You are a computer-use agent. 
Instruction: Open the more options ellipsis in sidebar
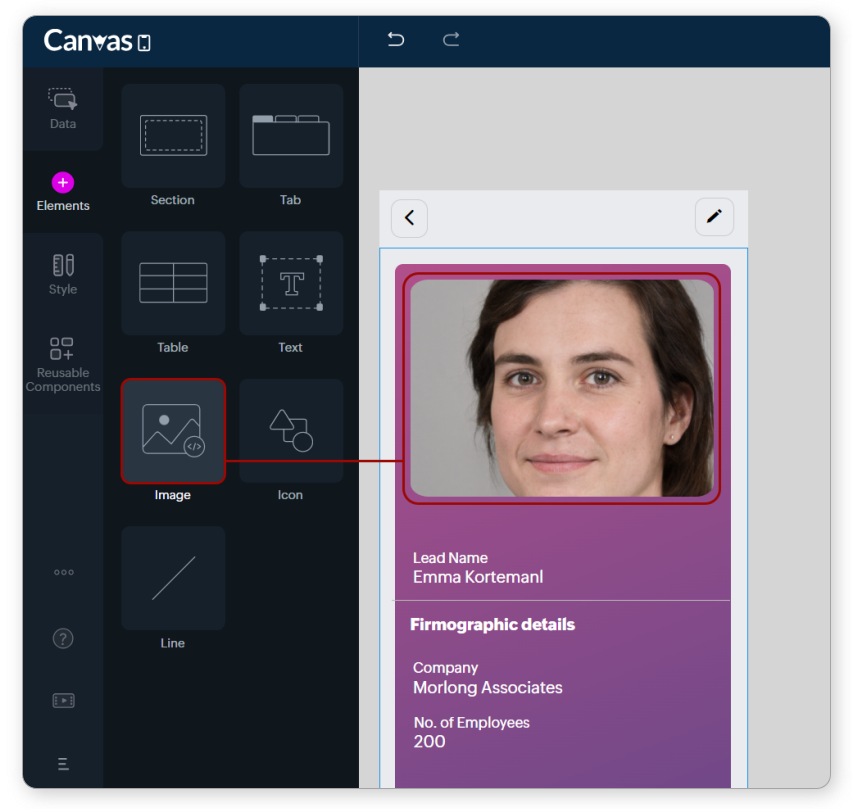(x=64, y=573)
